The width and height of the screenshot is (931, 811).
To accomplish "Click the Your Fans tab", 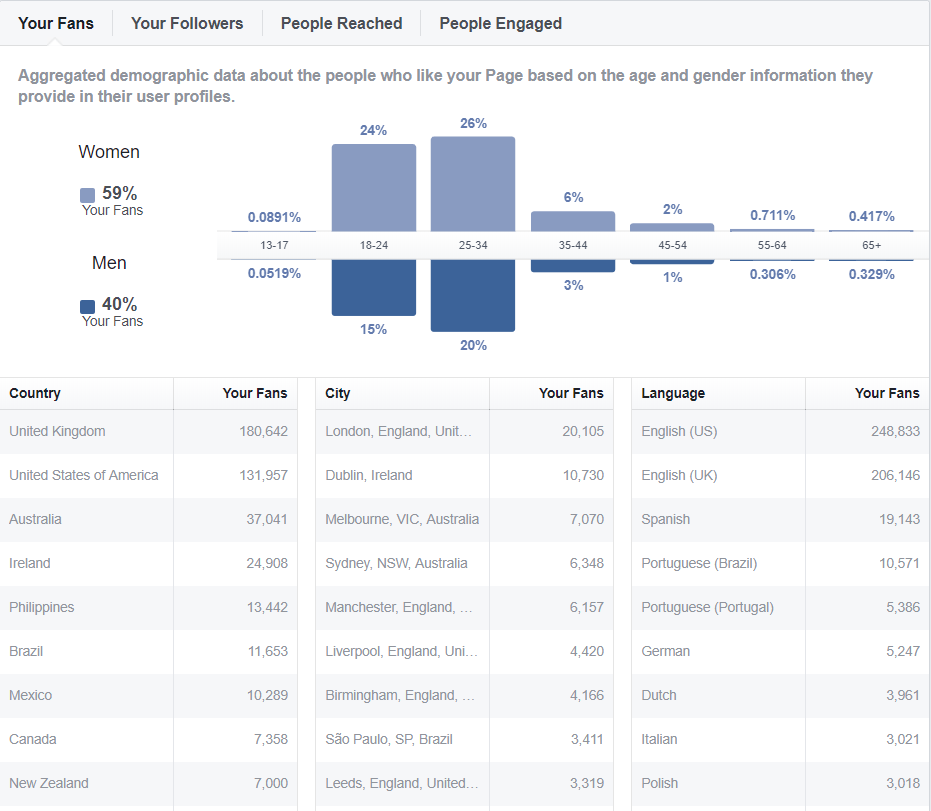I will coord(56,23).
